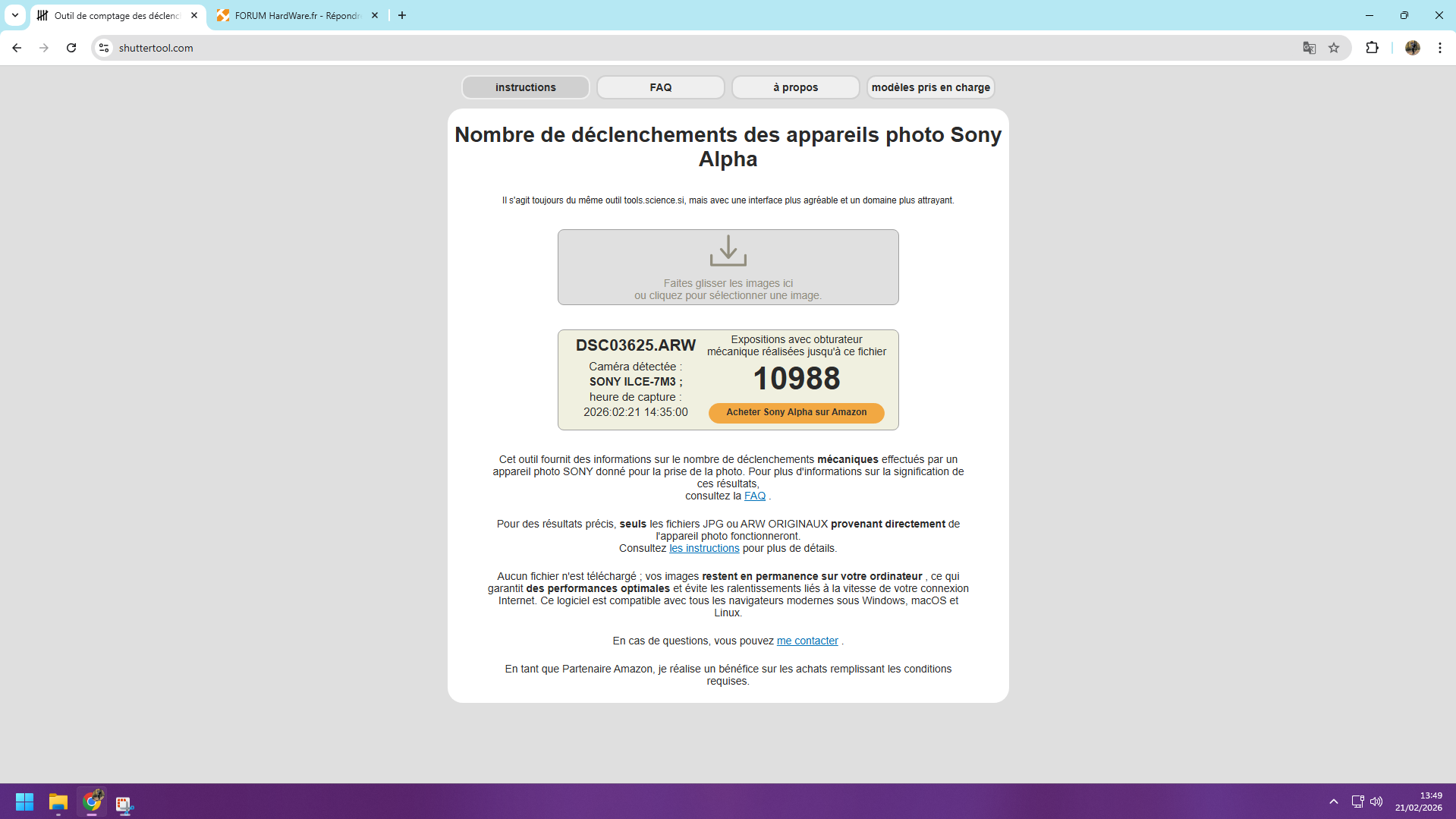Click the Chrome taskbar icon
This screenshot has width=1456, height=819.
click(x=92, y=802)
